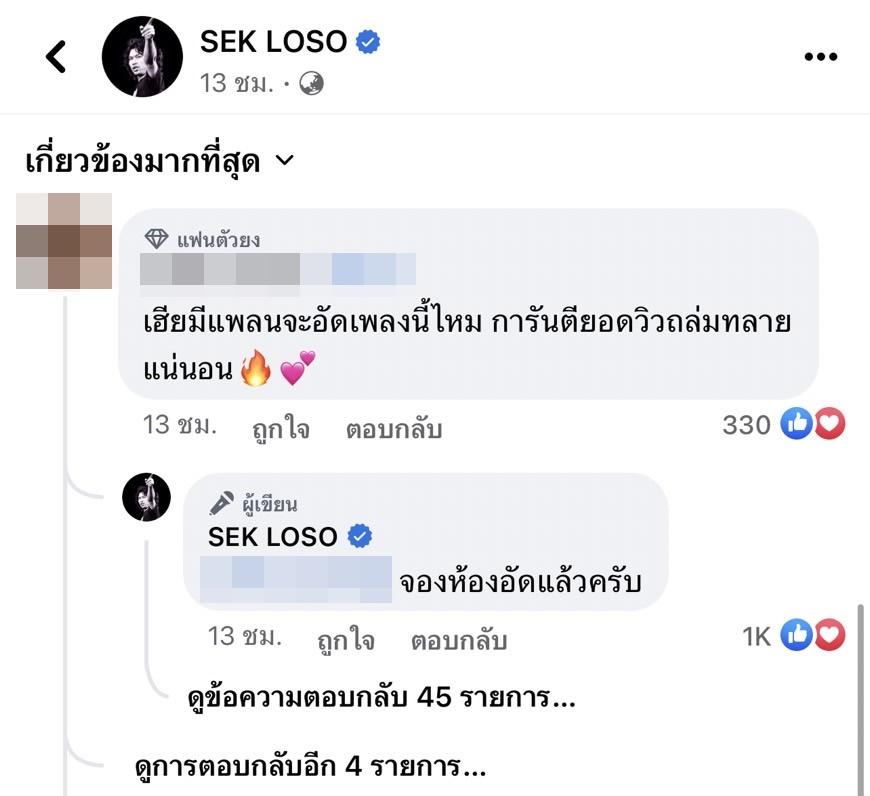The width and height of the screenshot is (870, 796).
Task: Click the blurred commenter avatar
Action: click(64, 241)
